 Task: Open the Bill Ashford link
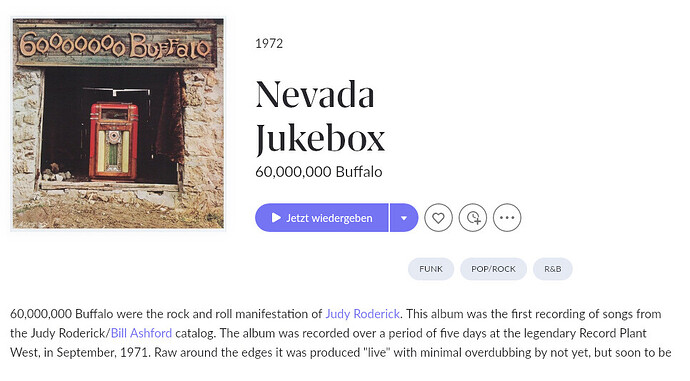pos(141,333)
